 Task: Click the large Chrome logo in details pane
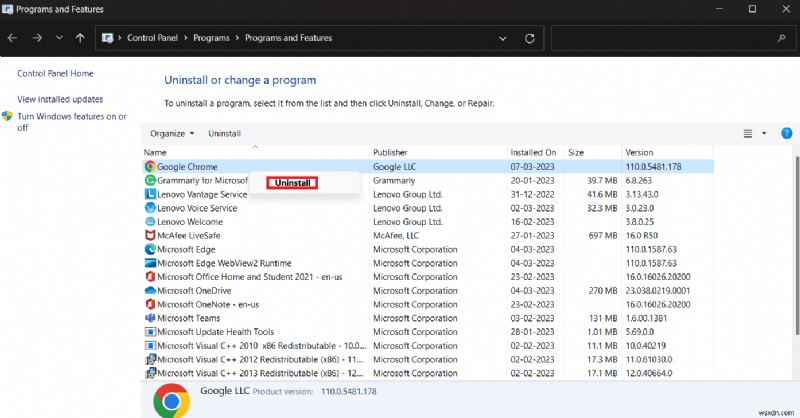tap(171, 401)
